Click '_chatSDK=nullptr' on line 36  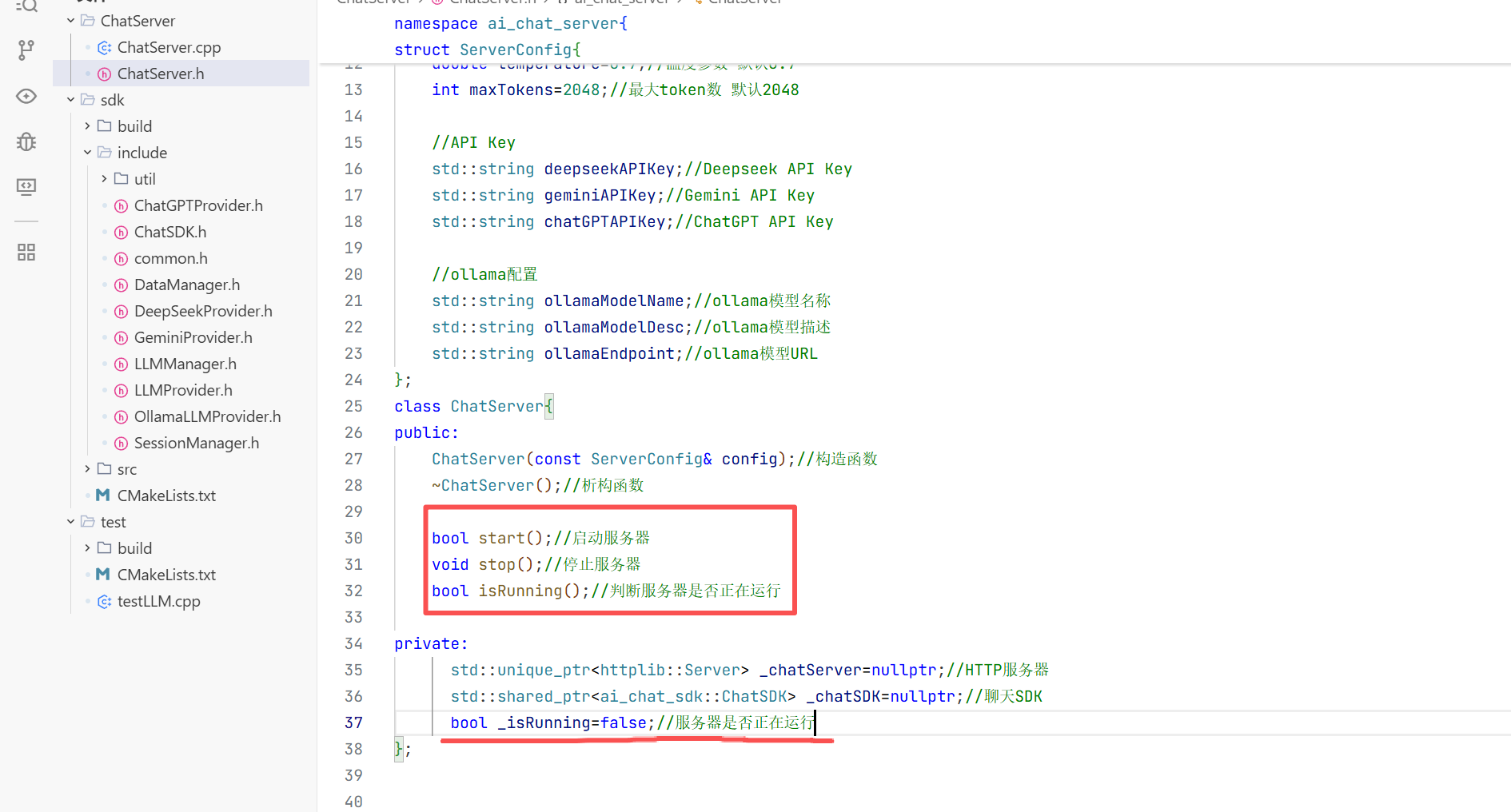880,696
